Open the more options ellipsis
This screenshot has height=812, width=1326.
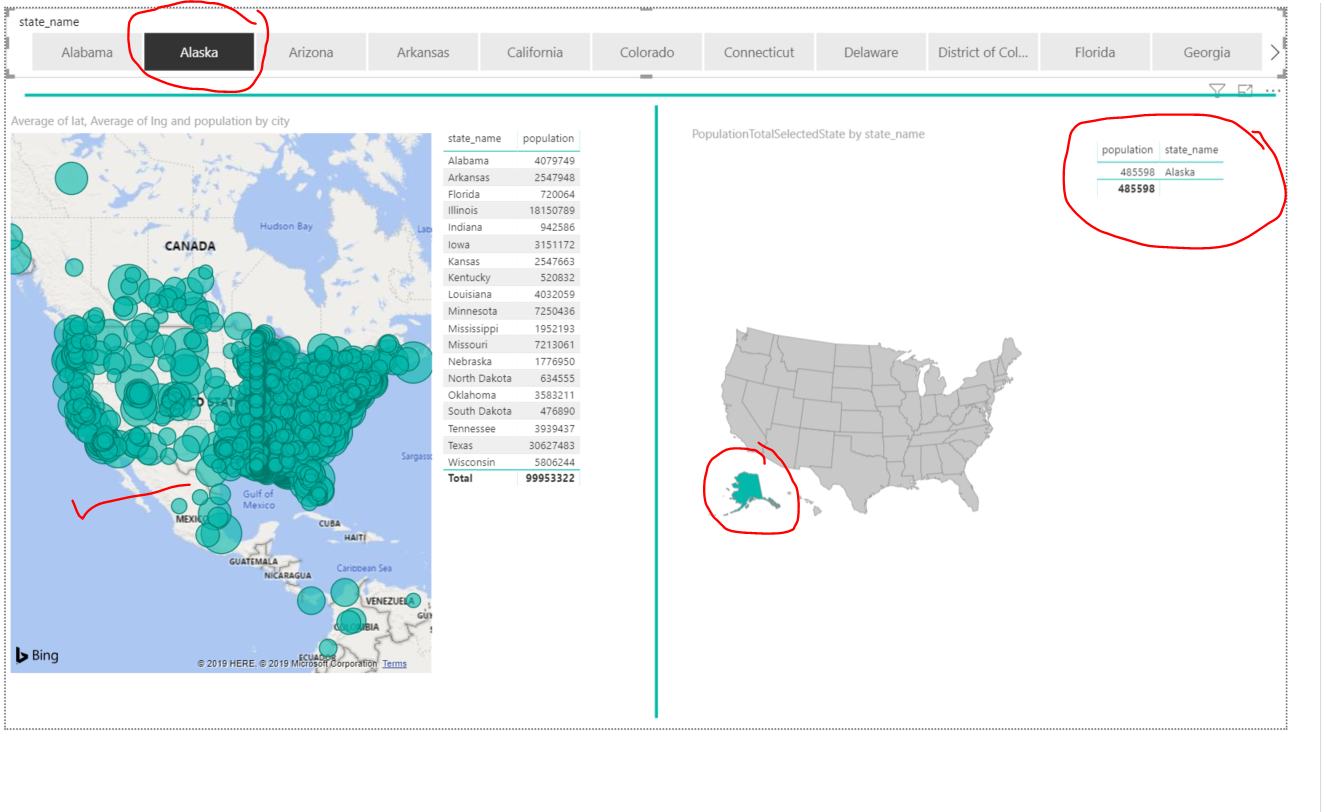(1272, 91)
